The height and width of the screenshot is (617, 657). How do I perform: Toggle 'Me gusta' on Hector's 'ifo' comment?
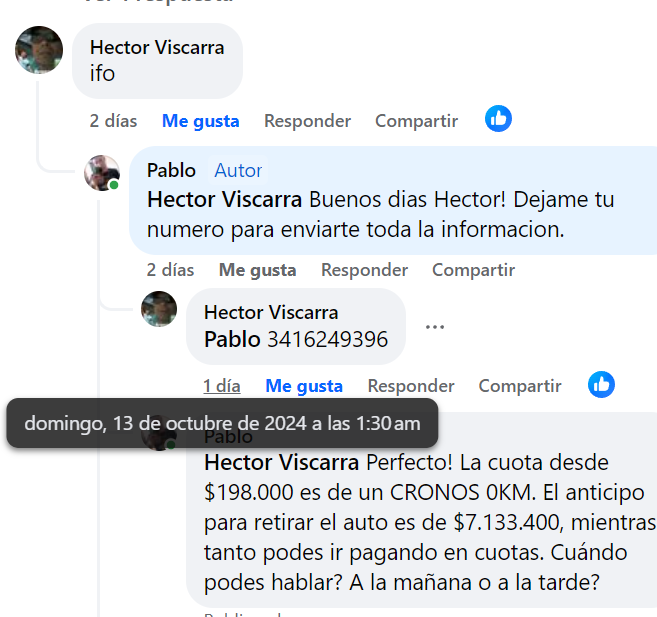(x=200, y=121)
